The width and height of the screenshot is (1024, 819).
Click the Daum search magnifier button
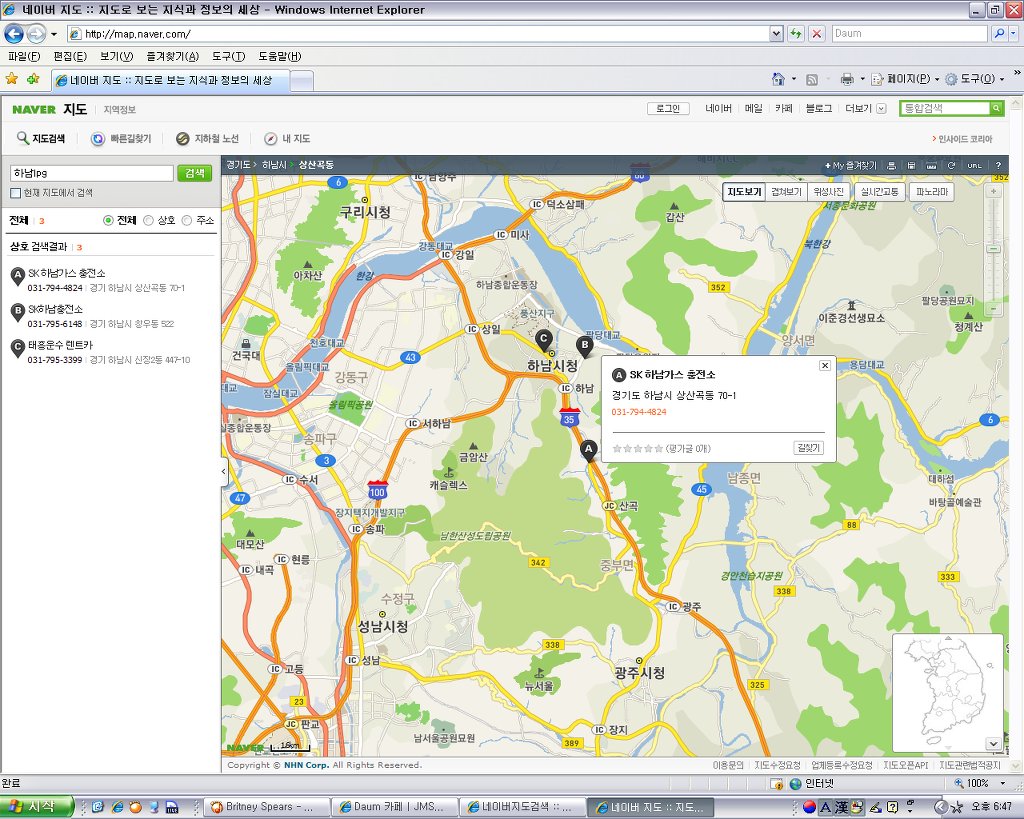click(999, 33)
